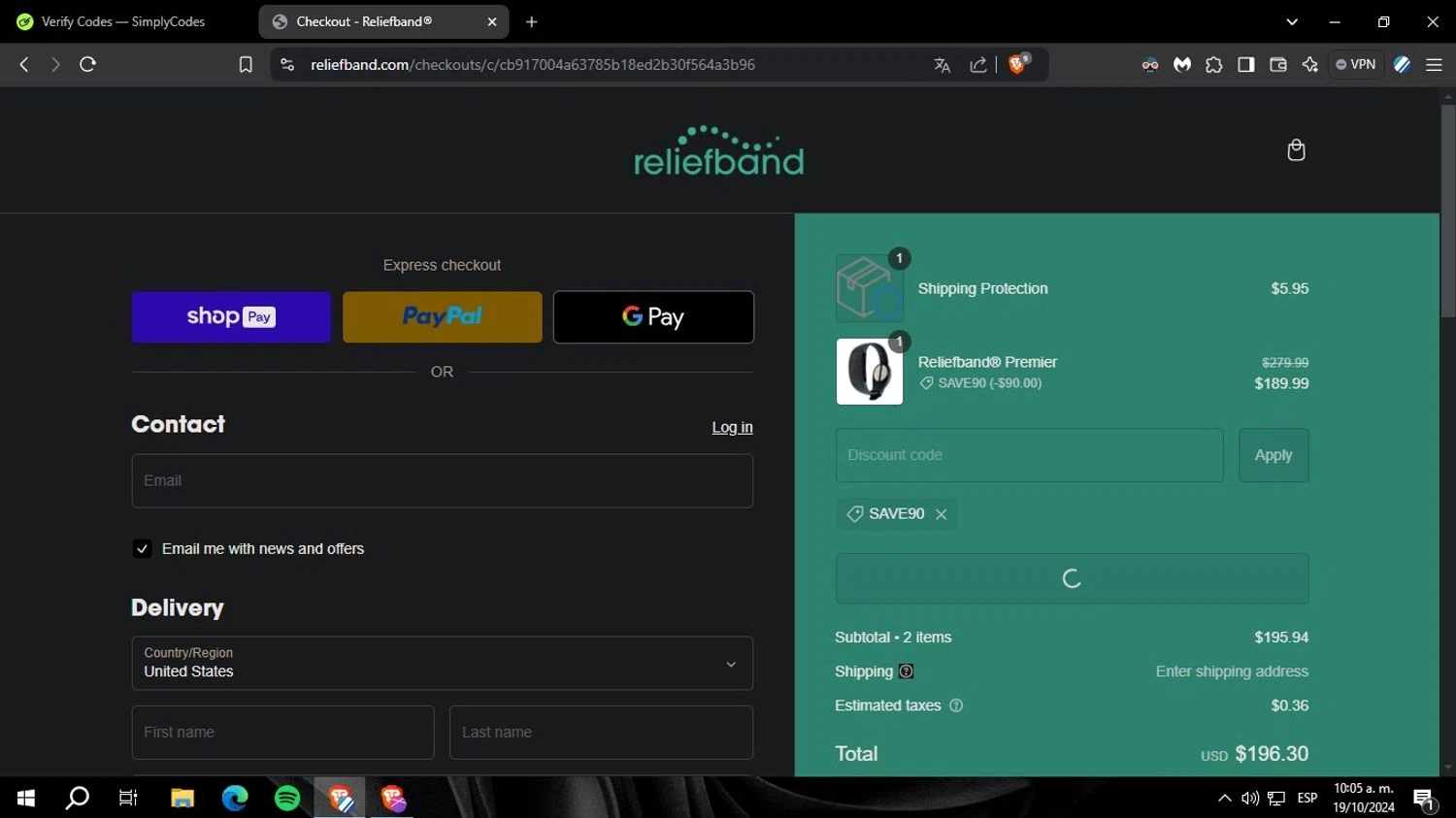This screenshot has width=1456, height=818.
Task: Show hidden system tray icons
Action: (x=1225, y=798)
